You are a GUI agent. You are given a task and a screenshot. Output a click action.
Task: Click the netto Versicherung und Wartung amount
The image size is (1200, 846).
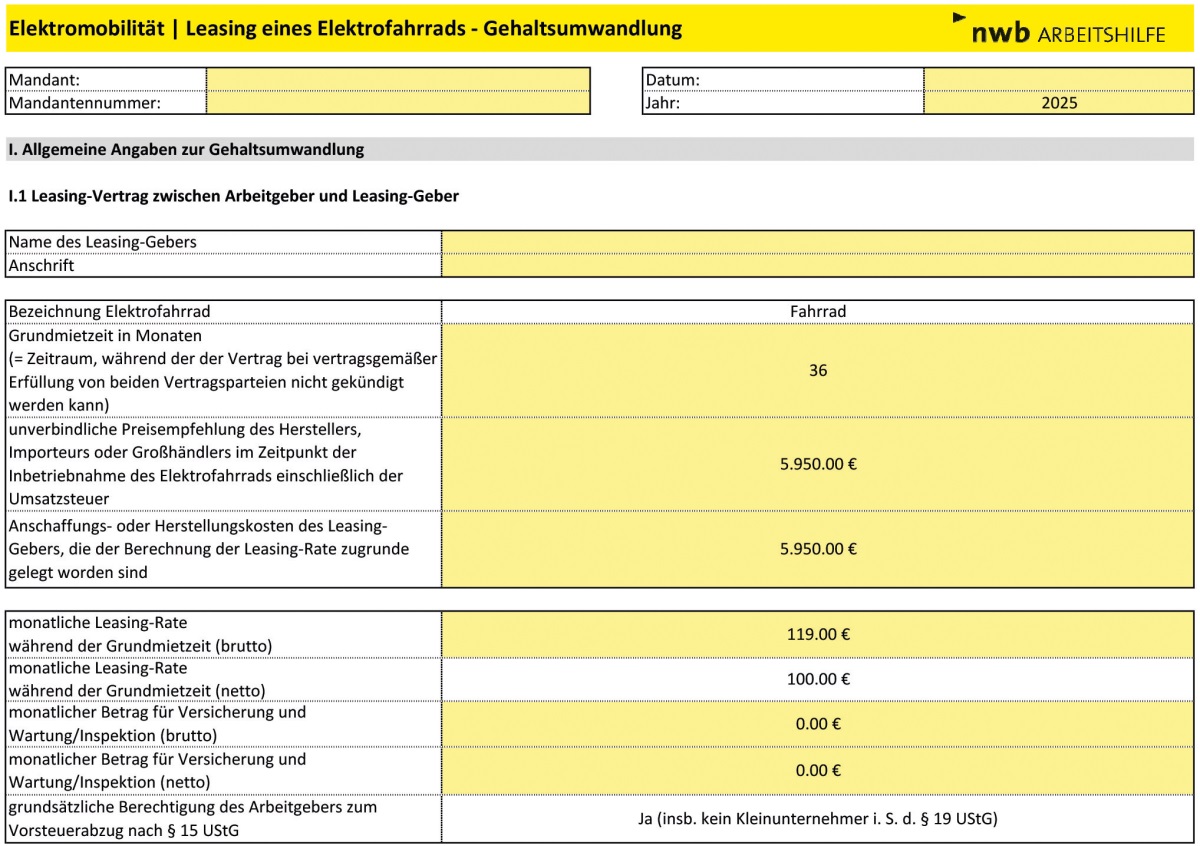817,770
